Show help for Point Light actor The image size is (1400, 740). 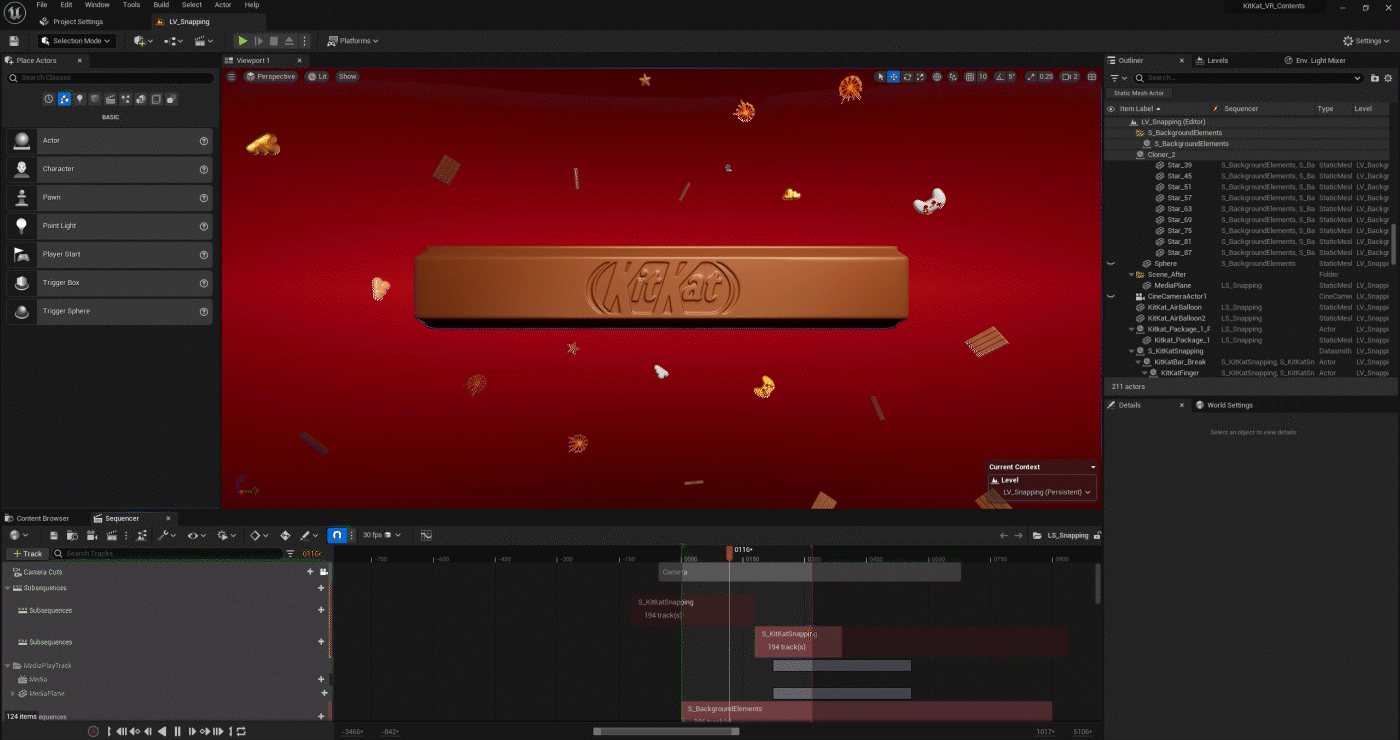click(x=204, y=226)
